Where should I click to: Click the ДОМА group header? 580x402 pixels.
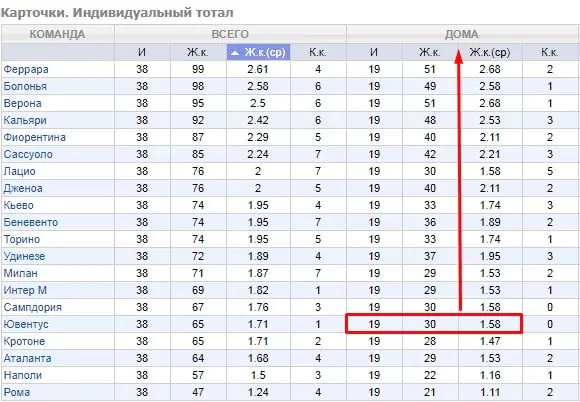462,34
